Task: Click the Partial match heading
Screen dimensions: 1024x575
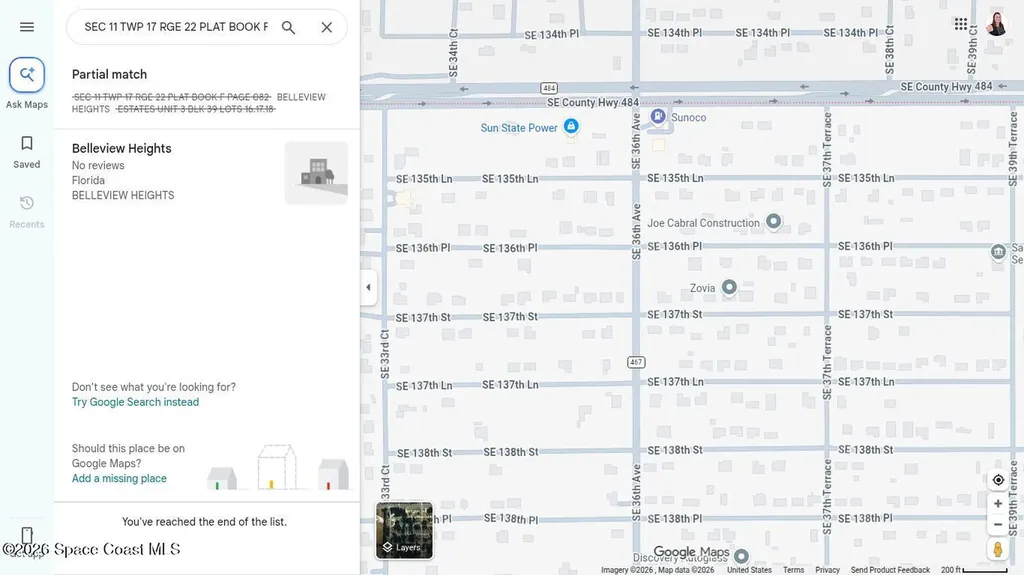Action: (x=110, y=74)
